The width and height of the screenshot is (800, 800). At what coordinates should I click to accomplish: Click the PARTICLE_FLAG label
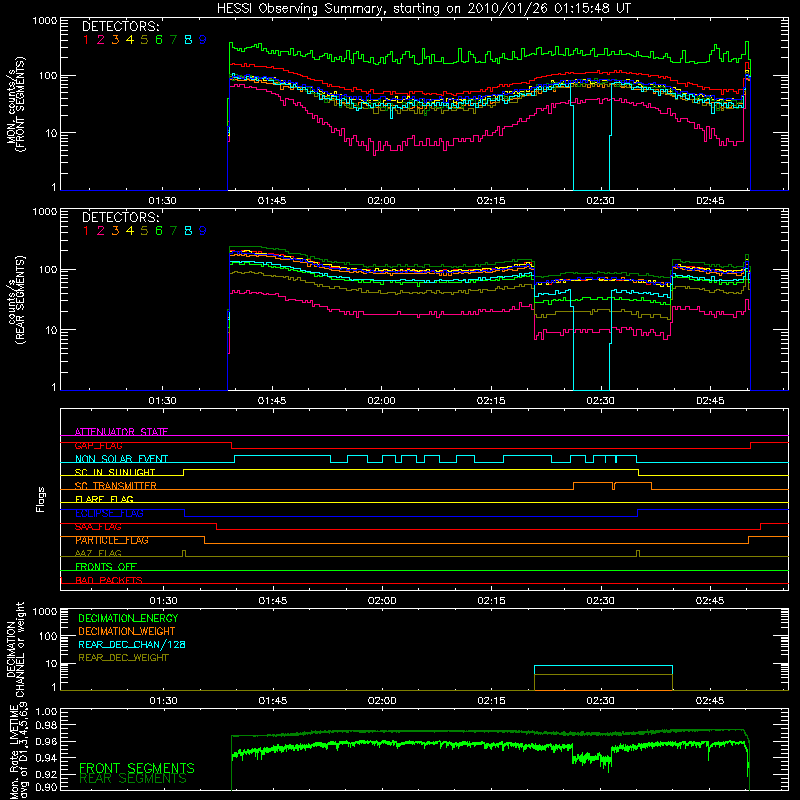click(x=112, y=540)
